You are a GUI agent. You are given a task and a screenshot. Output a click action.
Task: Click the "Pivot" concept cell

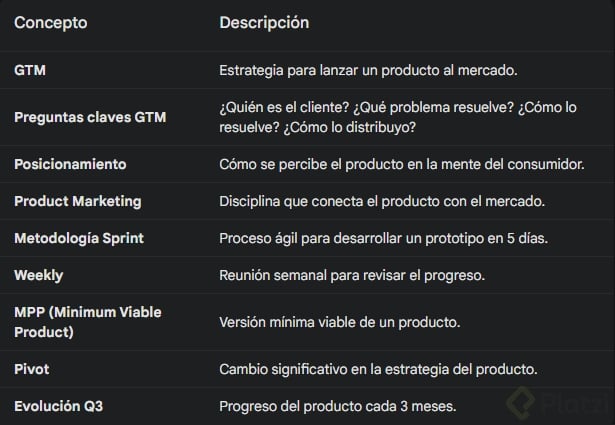[x=32, y=369]
